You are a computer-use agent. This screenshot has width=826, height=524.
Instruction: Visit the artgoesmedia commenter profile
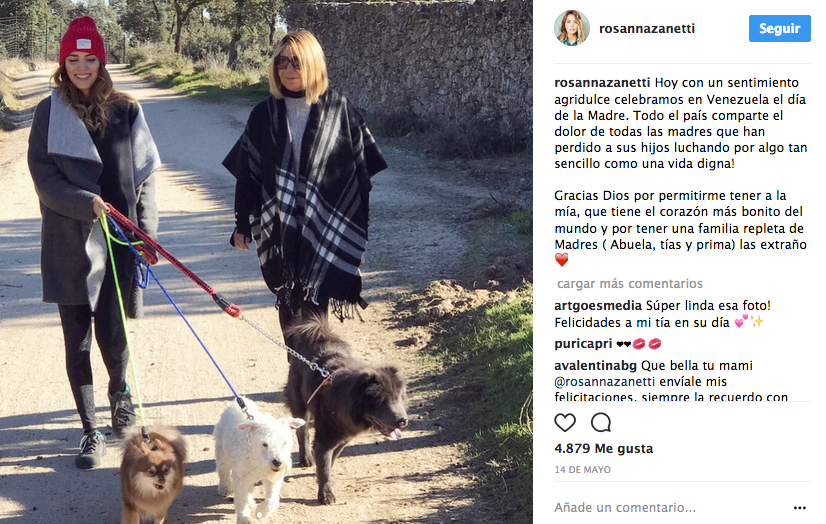598,306
